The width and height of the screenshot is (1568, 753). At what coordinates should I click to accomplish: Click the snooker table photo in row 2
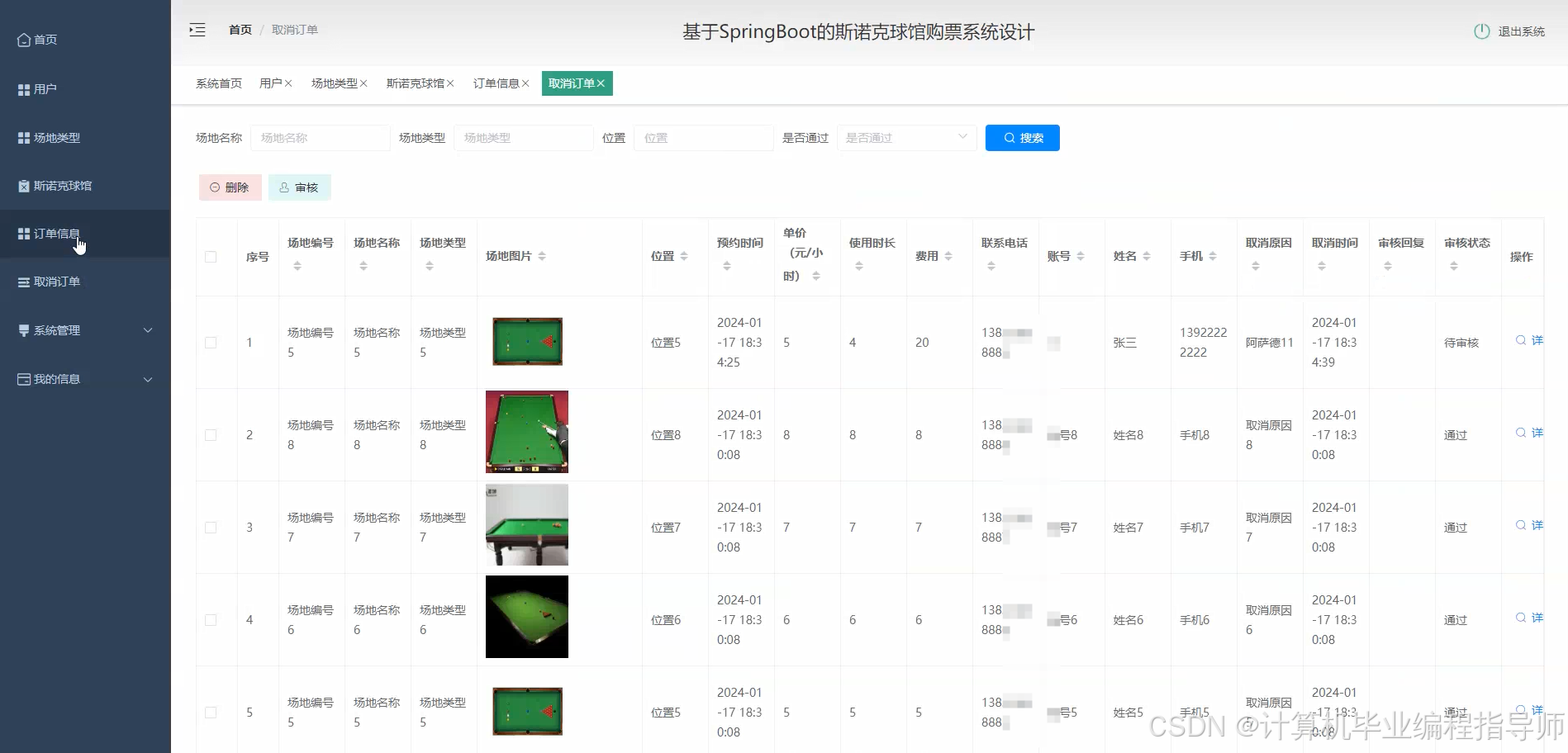coord(526,432)
